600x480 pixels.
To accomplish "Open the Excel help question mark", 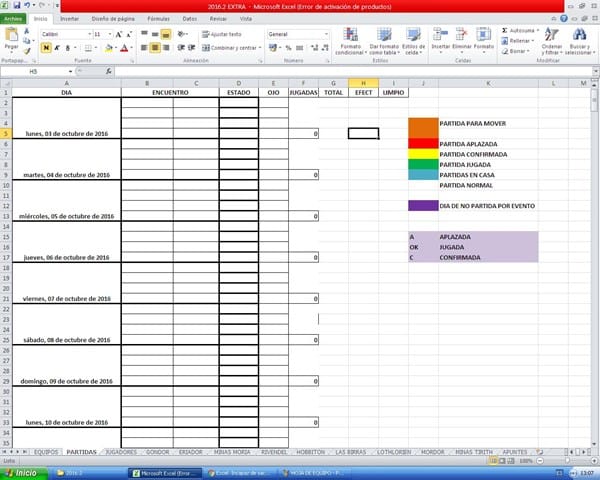I will pyautogui.click(x=564, y=18).
